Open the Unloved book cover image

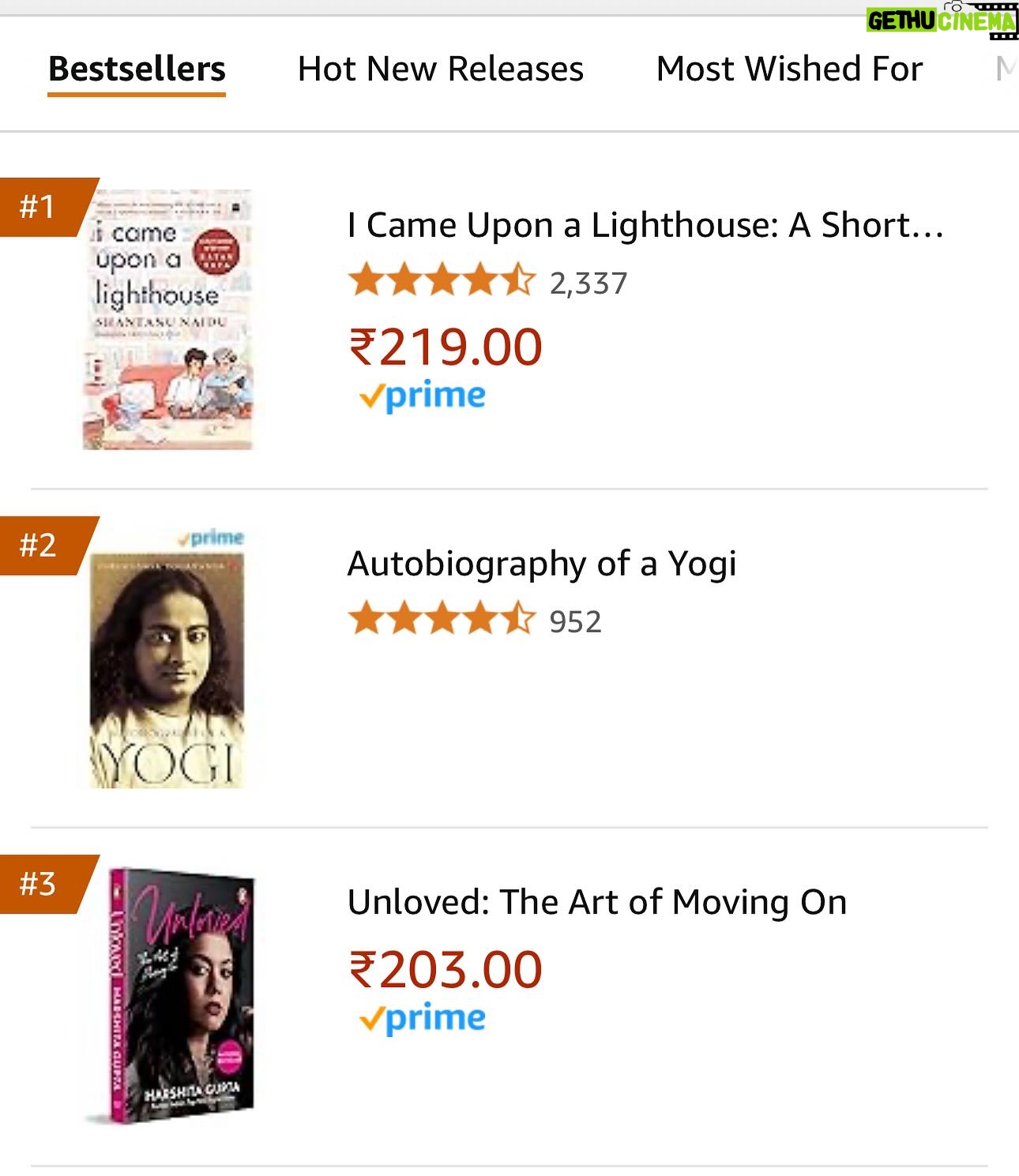tap(182, 997)
